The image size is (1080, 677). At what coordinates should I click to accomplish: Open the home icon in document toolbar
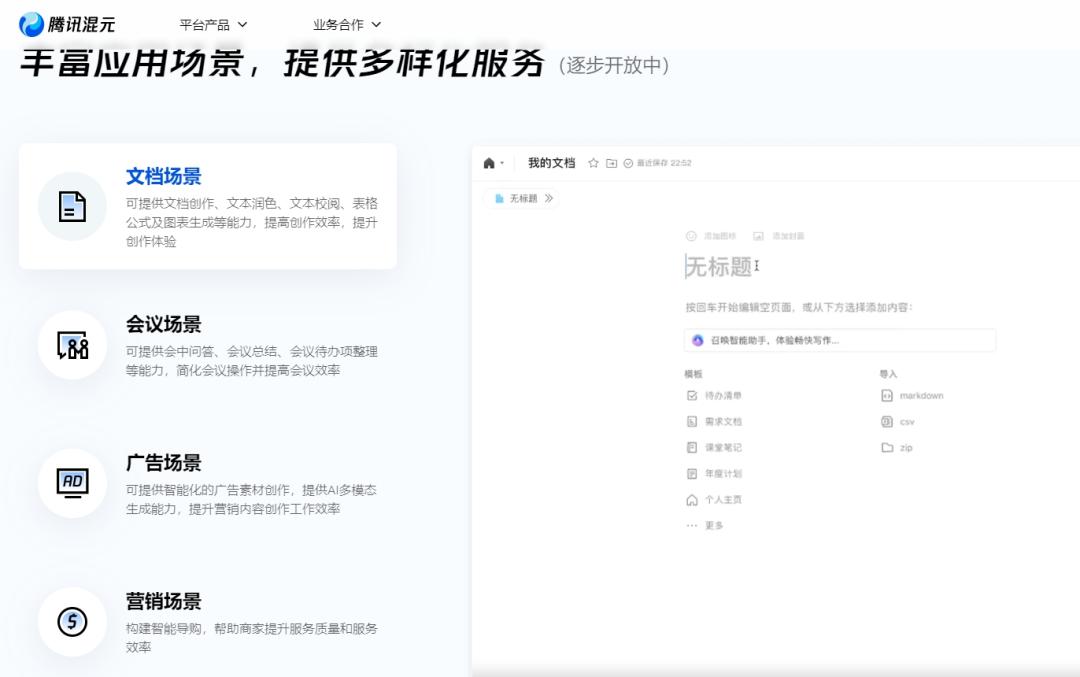[x=491, y=163]
